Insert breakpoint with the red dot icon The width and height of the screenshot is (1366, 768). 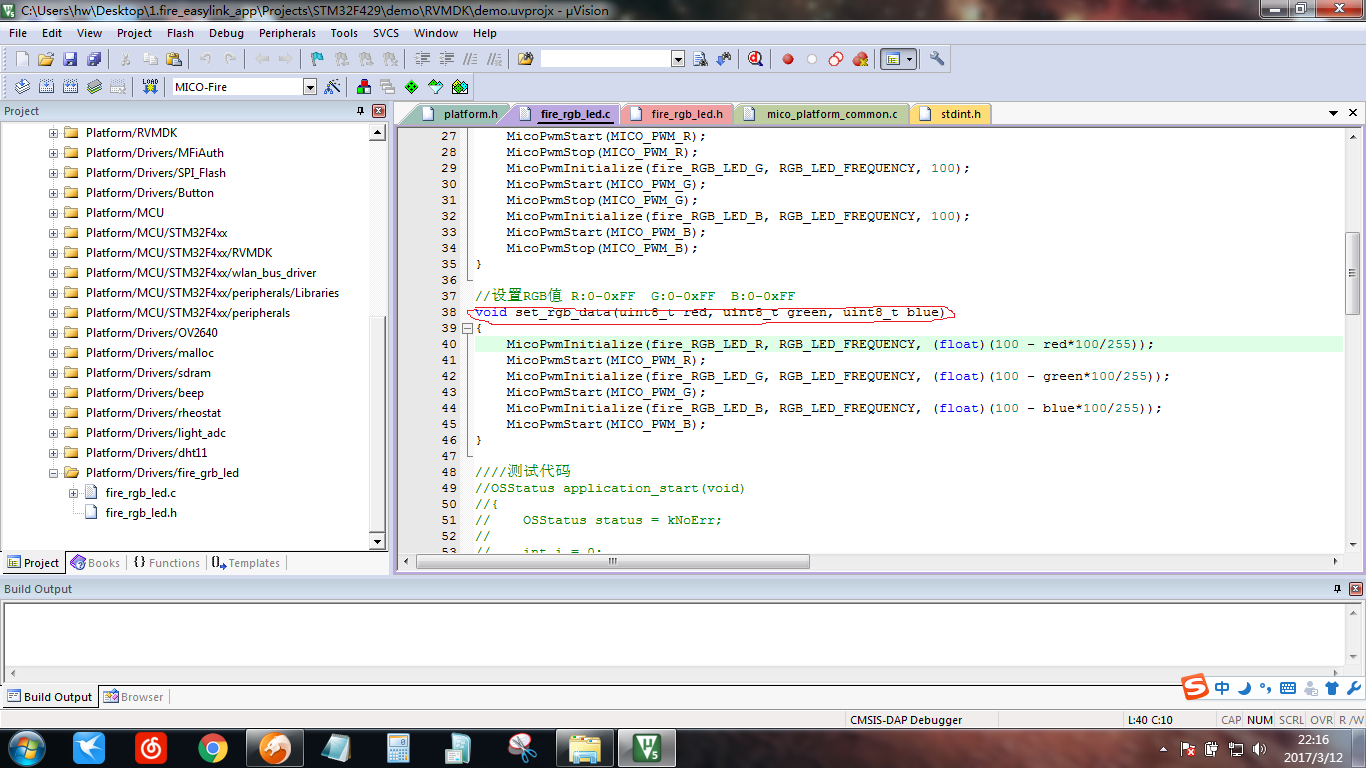(788, 59)
